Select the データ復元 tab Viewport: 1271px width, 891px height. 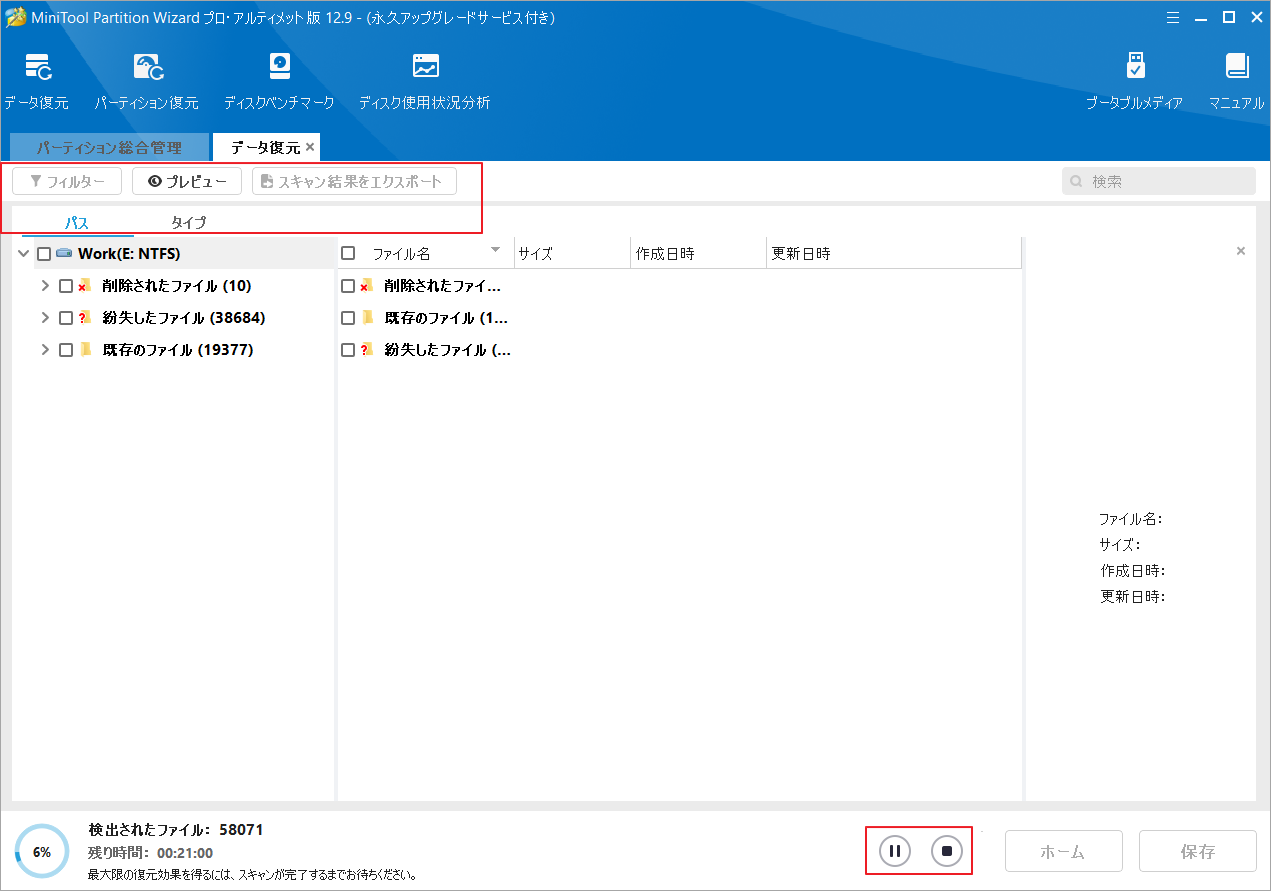266,147
